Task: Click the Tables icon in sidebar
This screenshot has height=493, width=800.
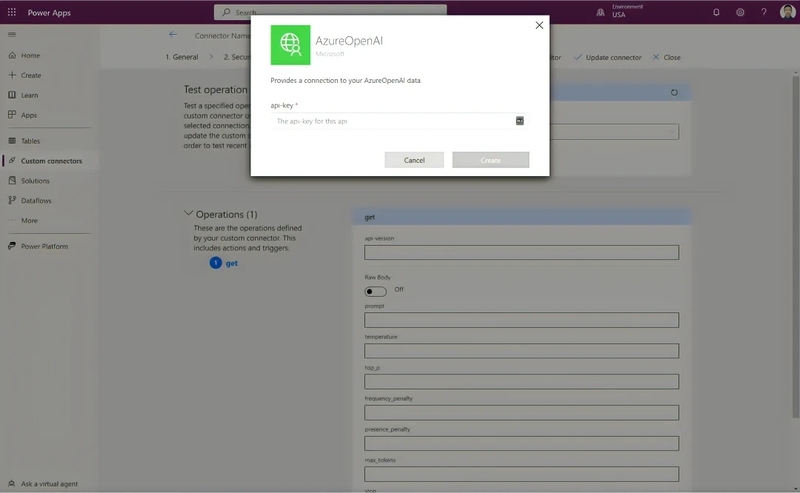Action: (12, 140)
